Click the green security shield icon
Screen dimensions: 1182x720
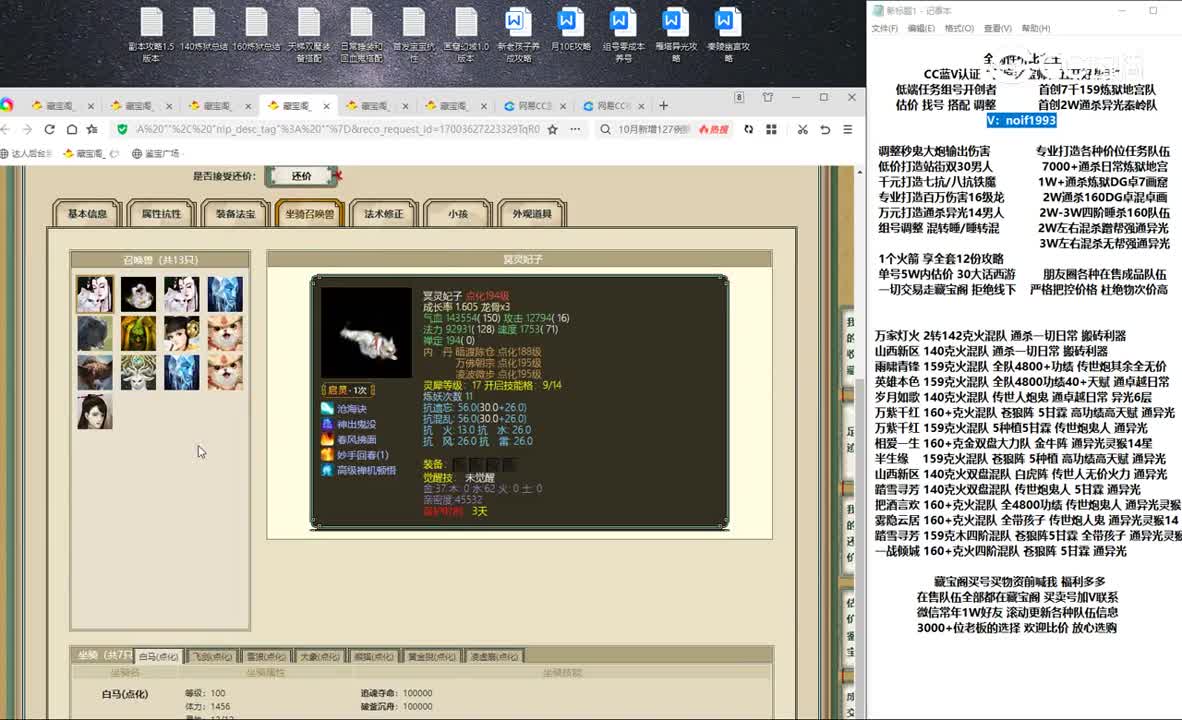(x=122, y=130)
